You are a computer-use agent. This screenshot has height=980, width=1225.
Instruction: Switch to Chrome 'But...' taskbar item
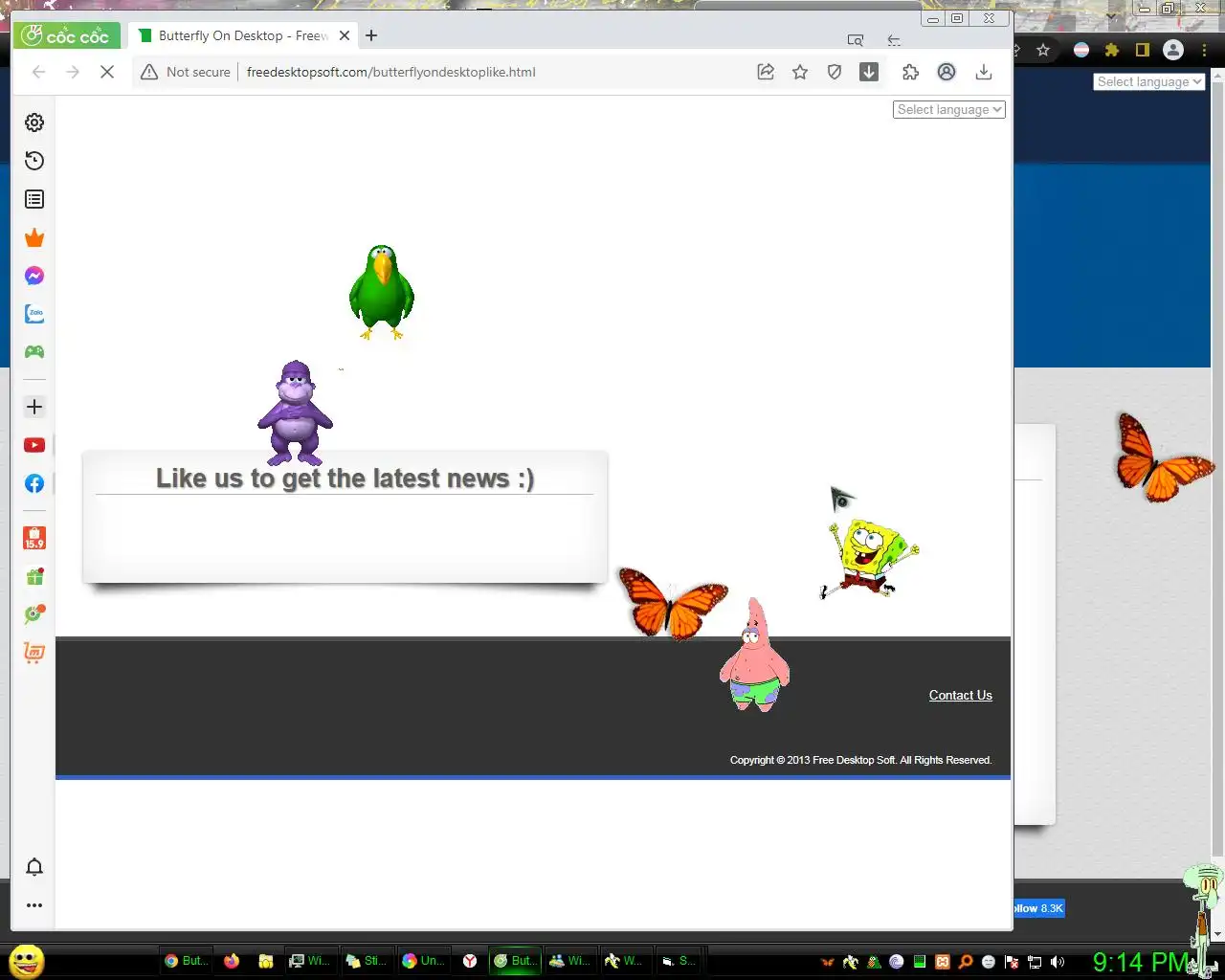pyautogui.click(x=186, y=961)
